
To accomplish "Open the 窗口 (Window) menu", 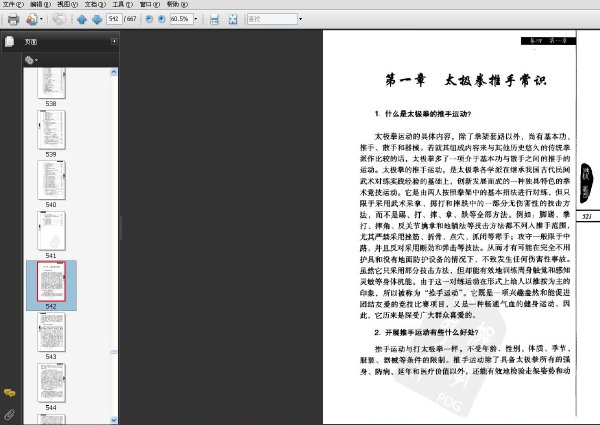I will (x=150, y=4).
